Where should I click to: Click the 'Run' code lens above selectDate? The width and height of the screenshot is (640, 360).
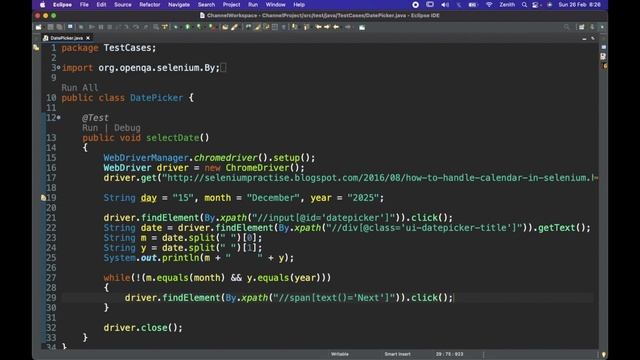pos(90,128)
